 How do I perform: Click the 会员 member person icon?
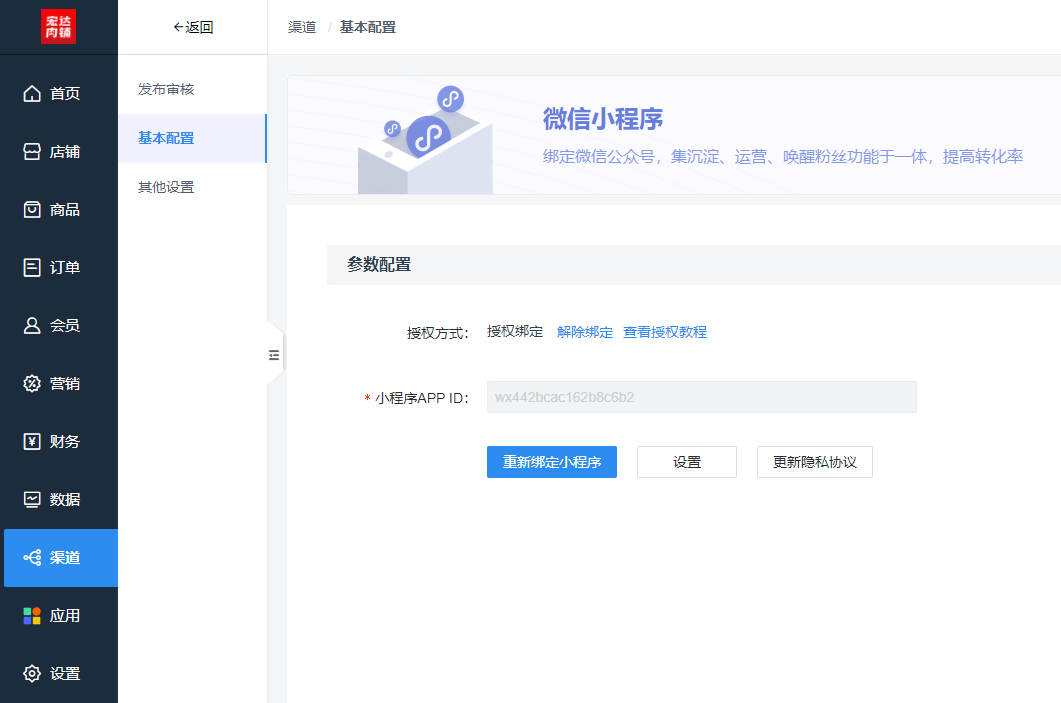(32, 325)
